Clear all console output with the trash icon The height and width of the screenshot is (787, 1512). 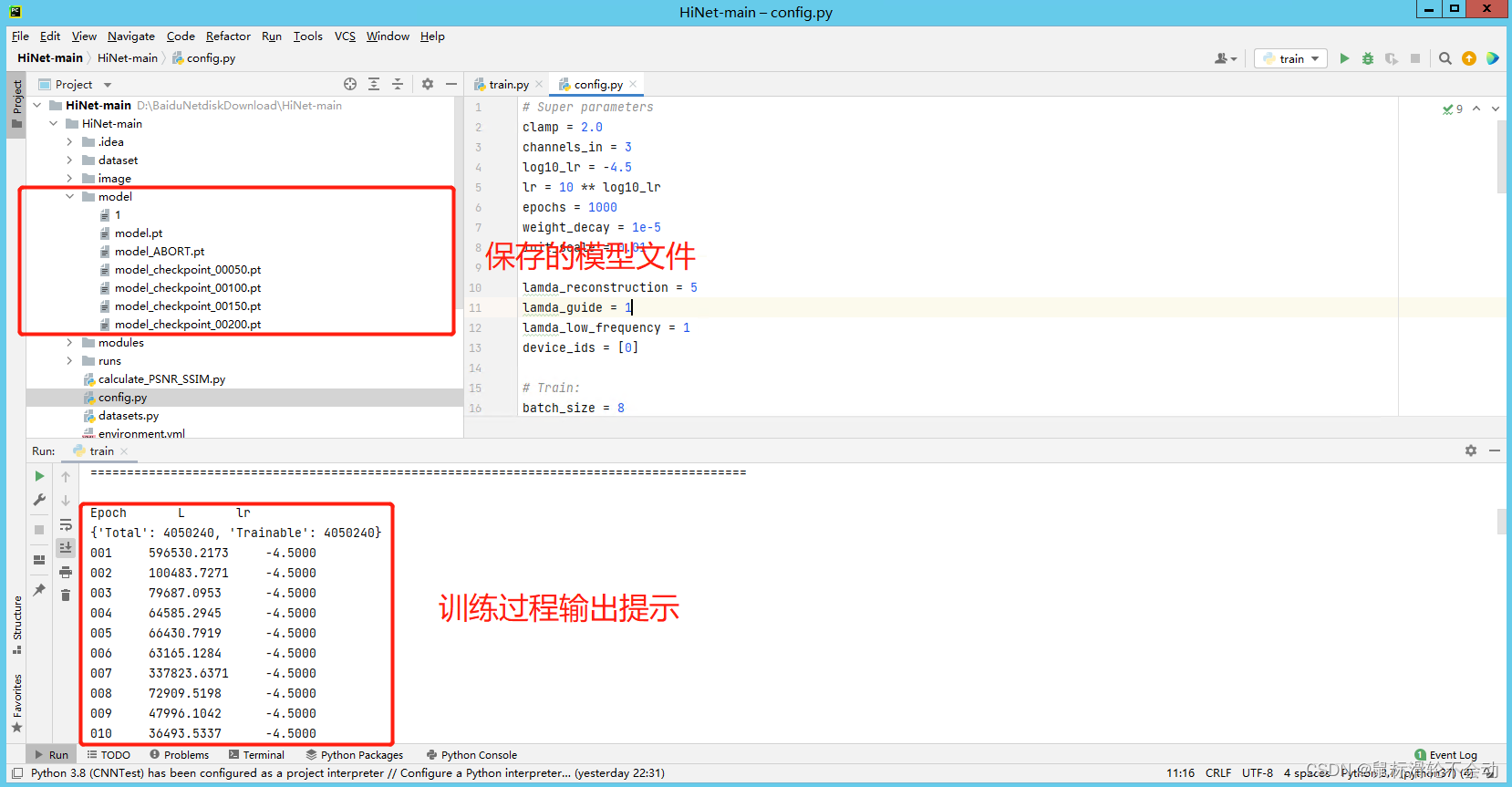point(66,595)
